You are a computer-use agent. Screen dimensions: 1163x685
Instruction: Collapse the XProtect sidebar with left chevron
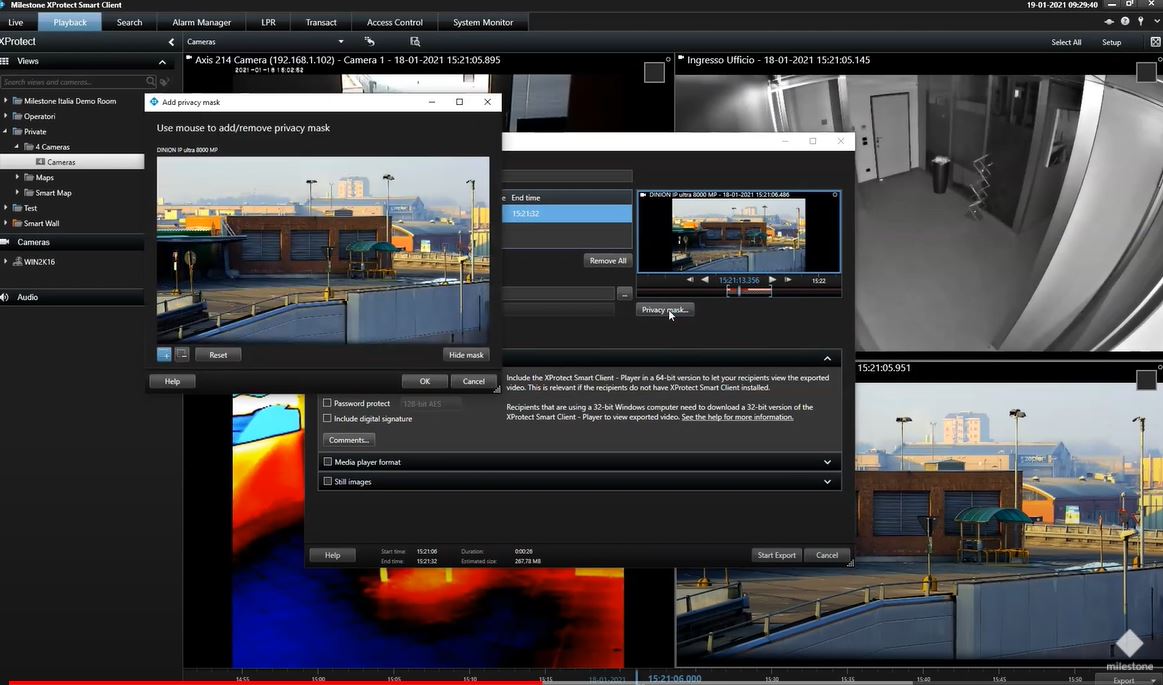click(171, 42)
